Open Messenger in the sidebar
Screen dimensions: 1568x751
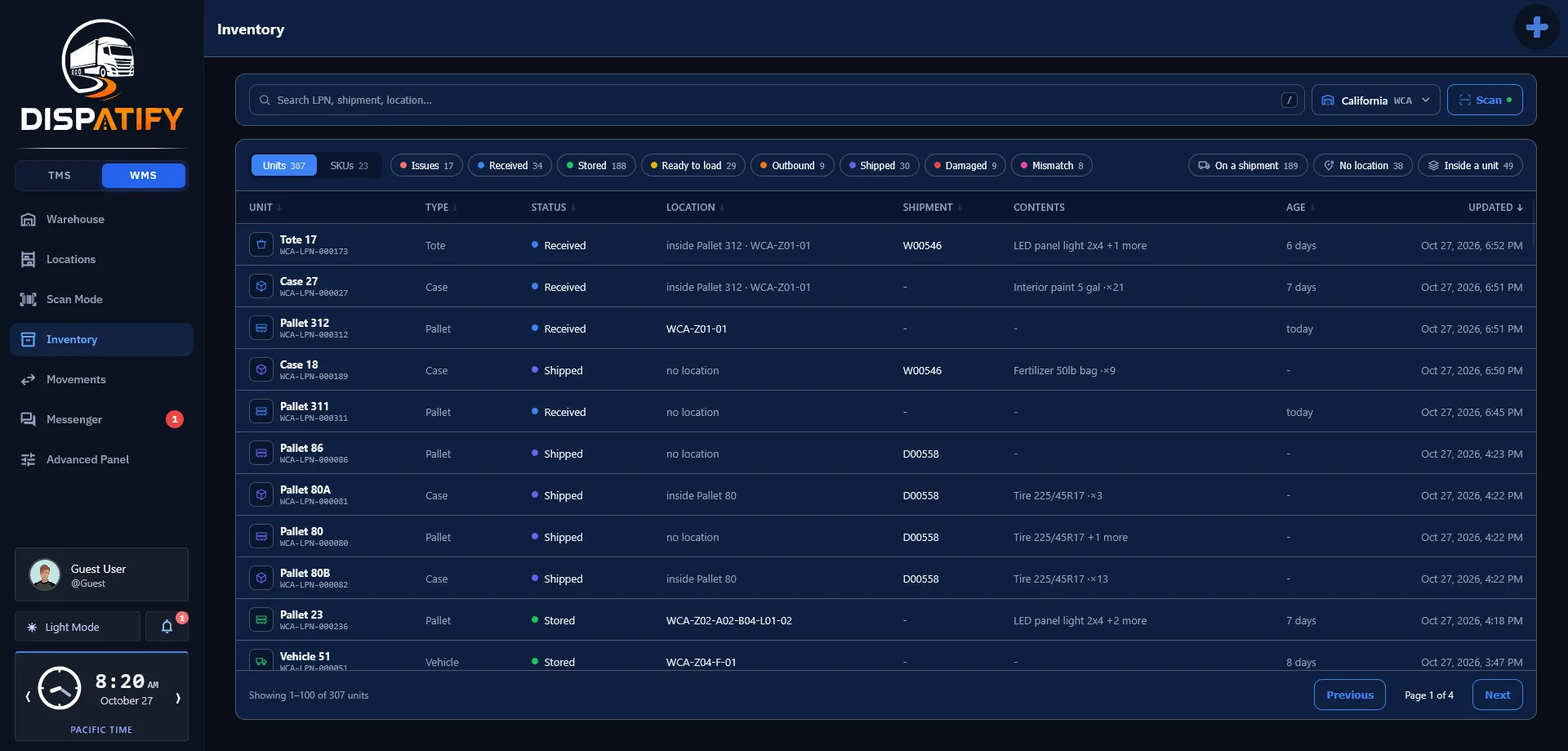point(101,419)
